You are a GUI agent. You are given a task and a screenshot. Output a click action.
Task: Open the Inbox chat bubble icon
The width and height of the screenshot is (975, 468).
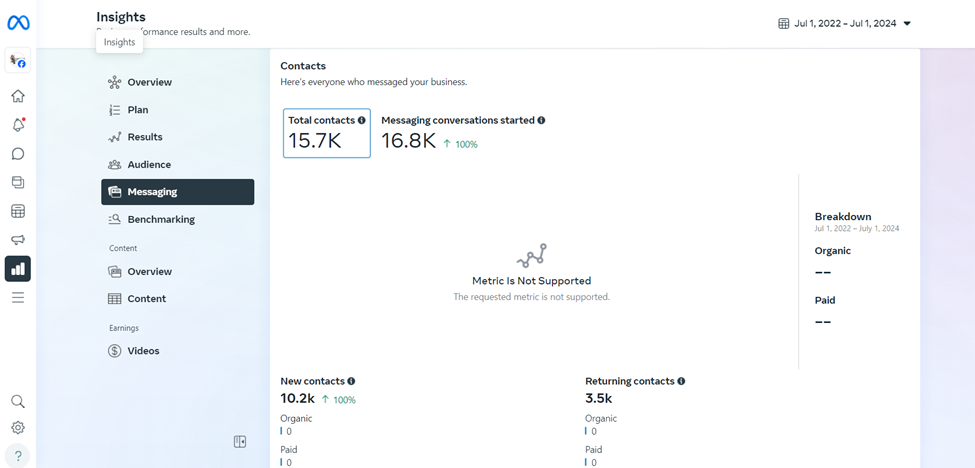[x=18, y=154]
